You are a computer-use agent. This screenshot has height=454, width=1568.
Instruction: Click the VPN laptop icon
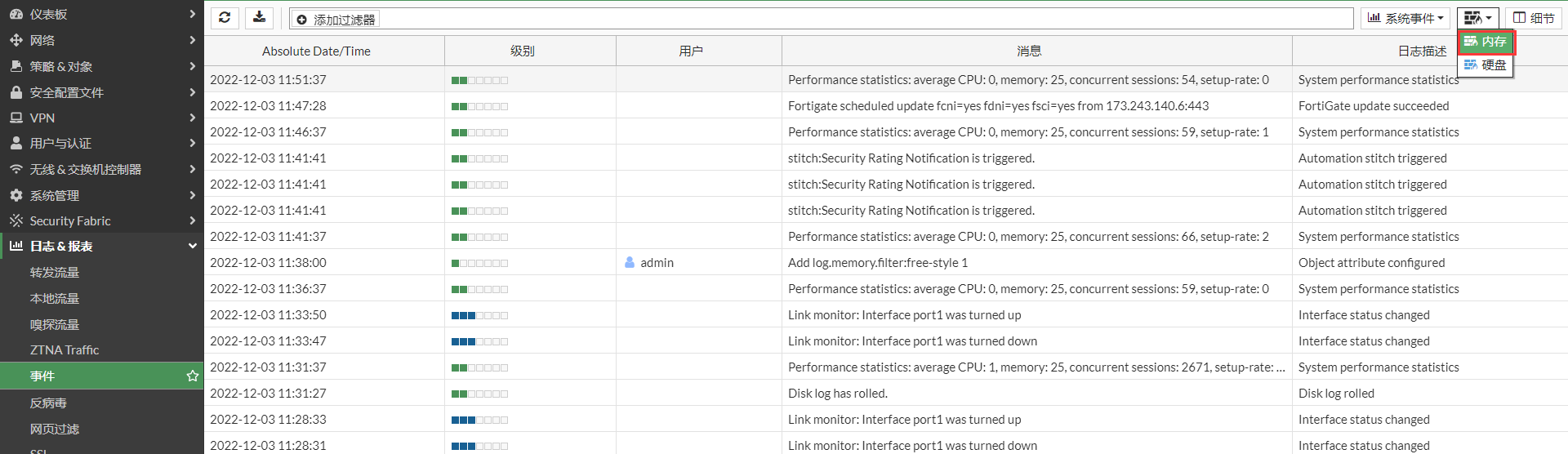pos(16,118)
